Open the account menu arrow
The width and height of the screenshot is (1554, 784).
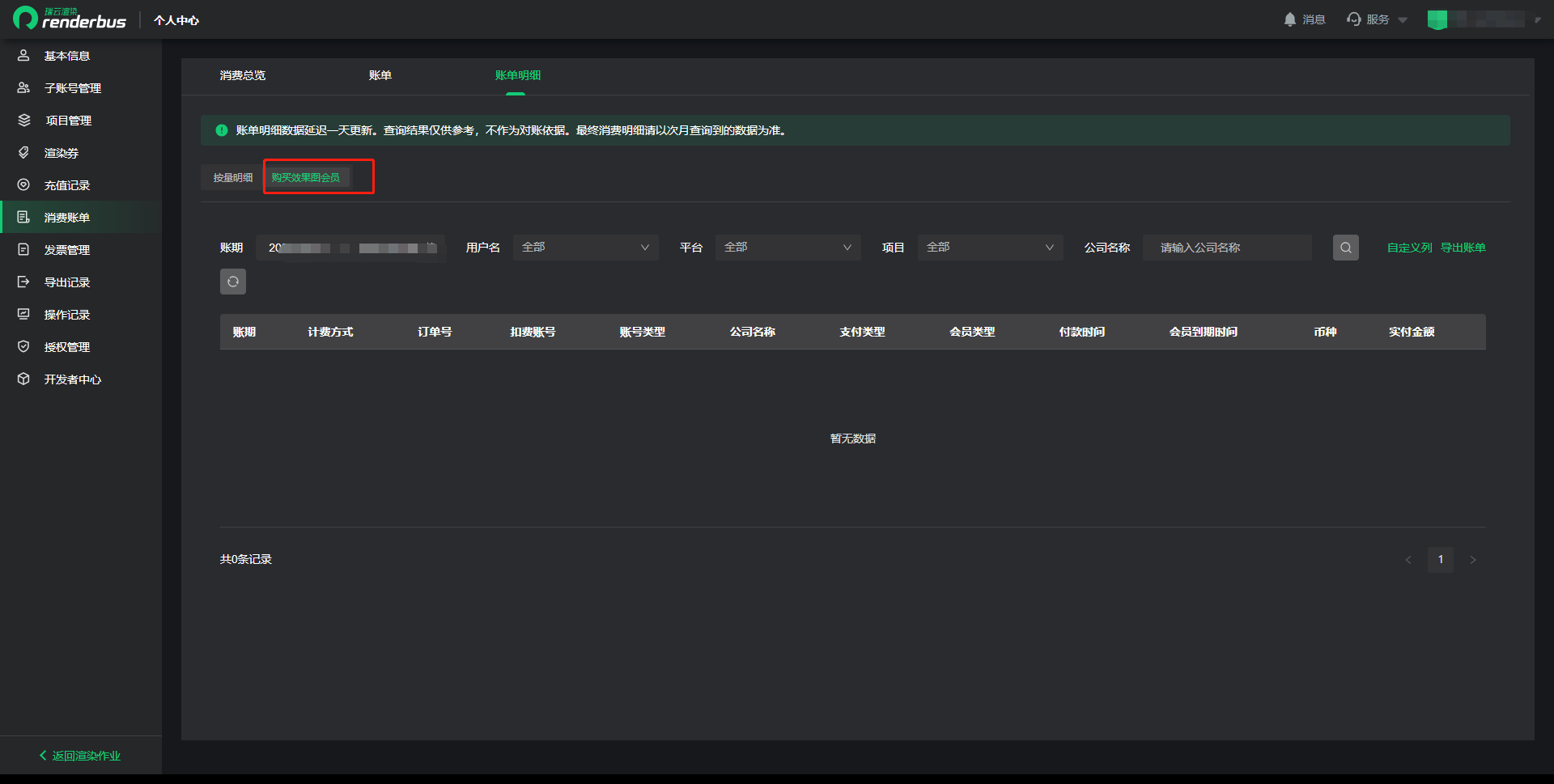tap(1538, 20)
